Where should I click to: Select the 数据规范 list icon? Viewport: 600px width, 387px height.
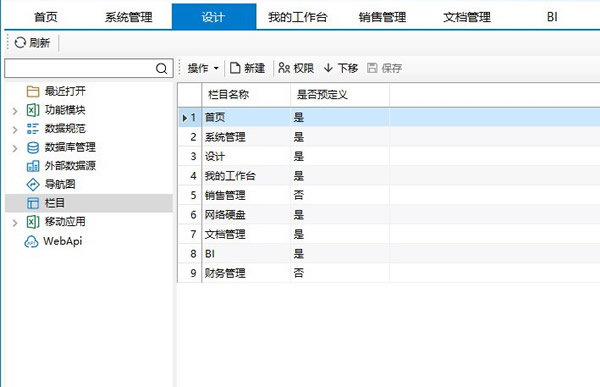pos(33,129)
